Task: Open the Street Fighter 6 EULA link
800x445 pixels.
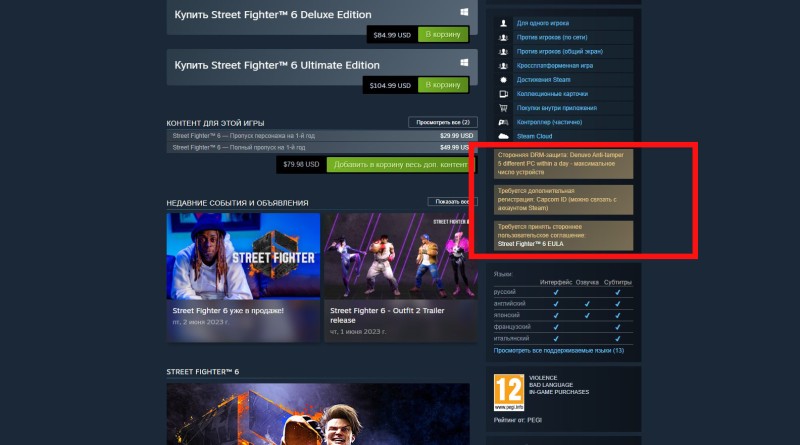Action: [531, 244]
